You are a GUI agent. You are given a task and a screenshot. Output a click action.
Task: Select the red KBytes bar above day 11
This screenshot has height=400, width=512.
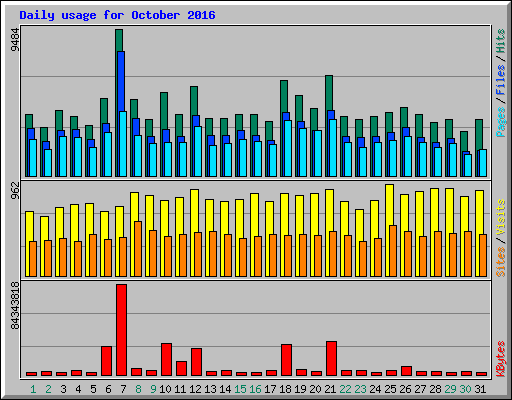tap(182, 368)
